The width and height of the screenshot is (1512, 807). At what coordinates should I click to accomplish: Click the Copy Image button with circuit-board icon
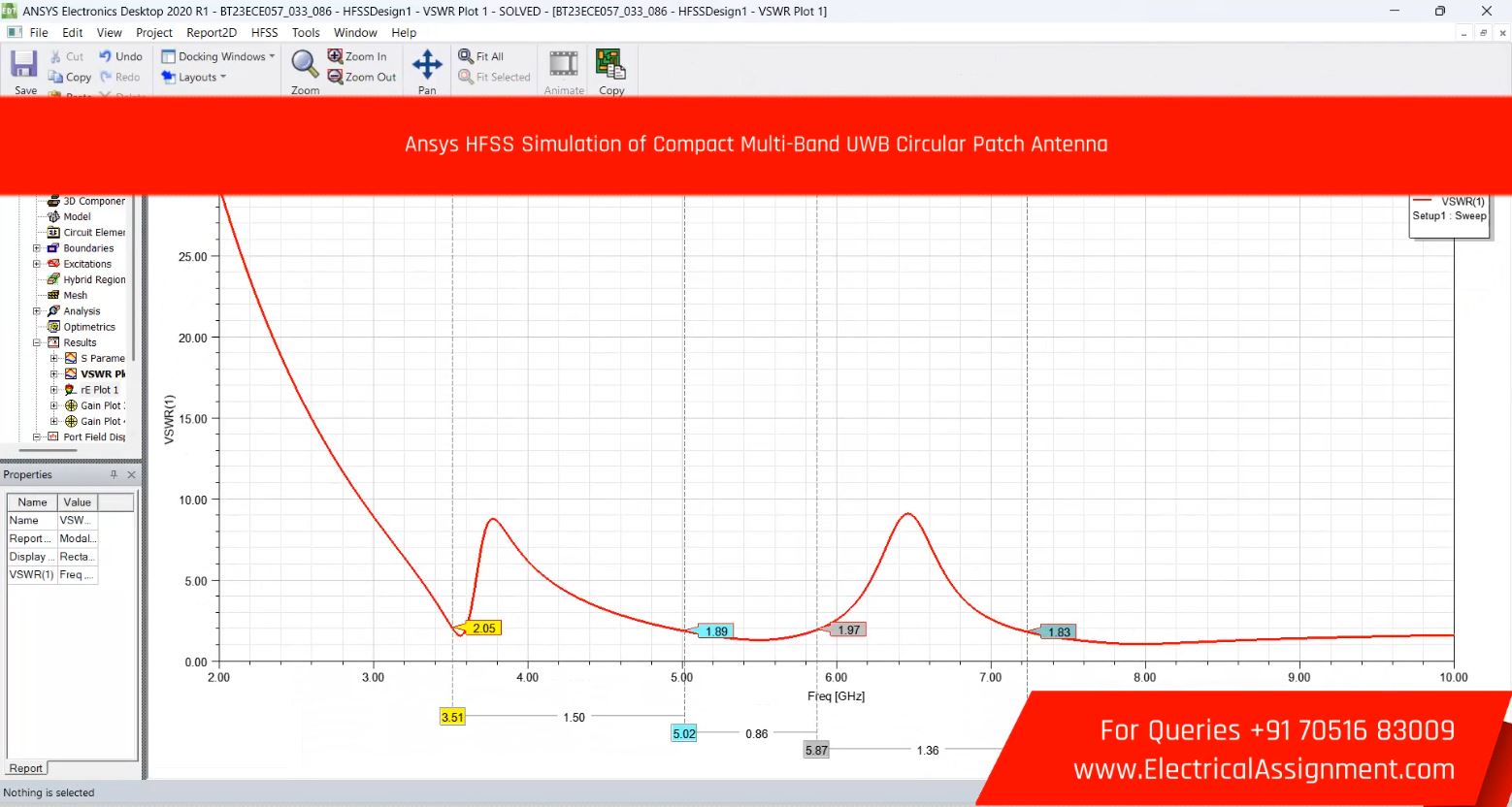(x=611, y=72)
